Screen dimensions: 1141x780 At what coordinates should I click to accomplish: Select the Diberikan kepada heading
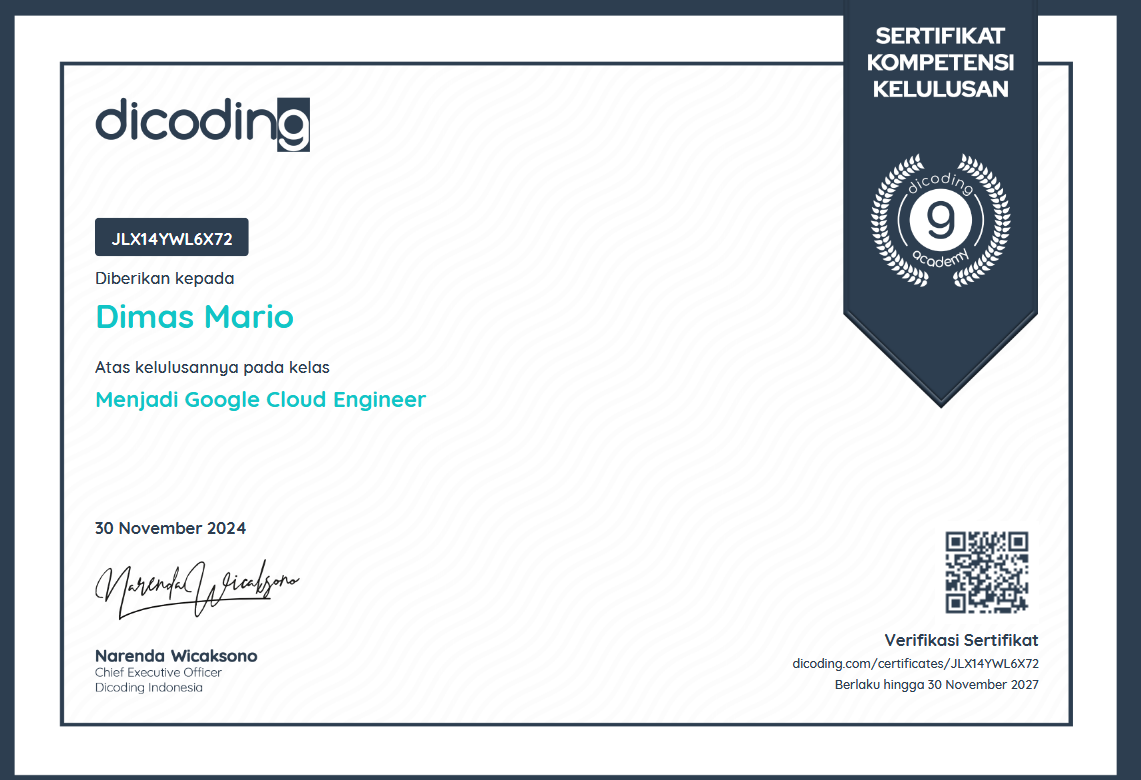[x=164, y=279]
